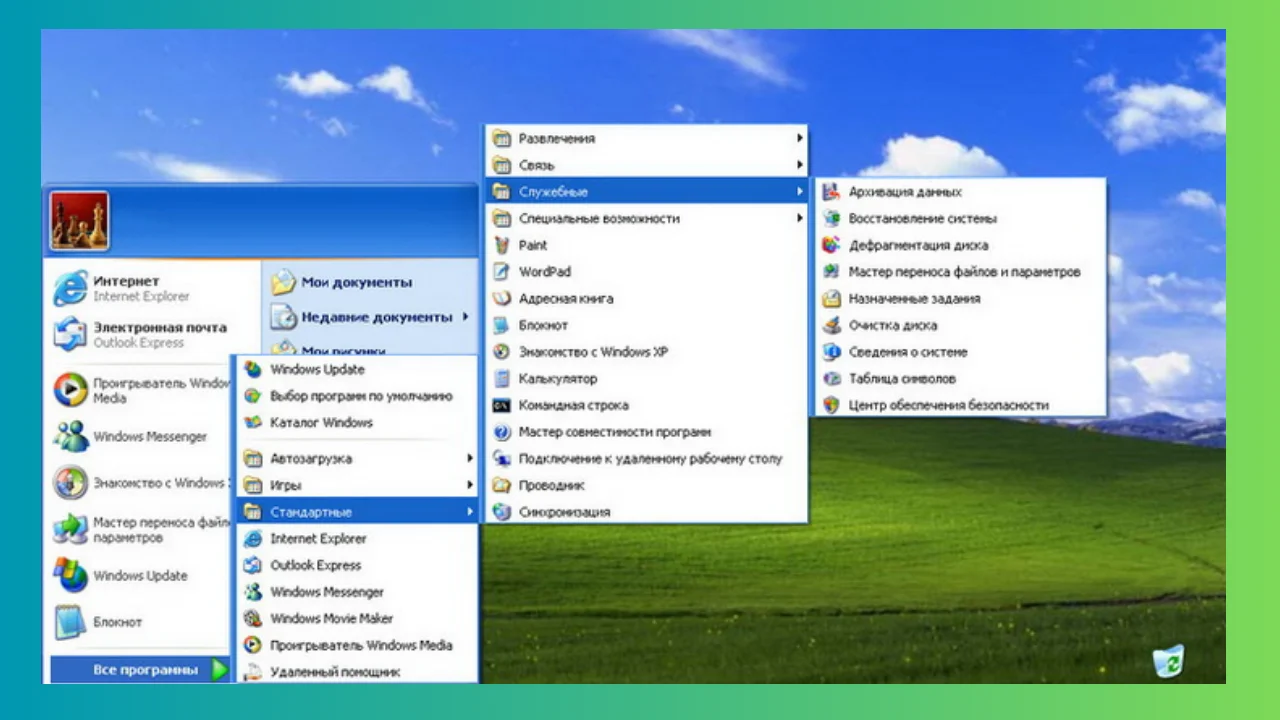This screenshot has width=1280, height=720.
Task: Open pinned Знакомство с Windows in the Start menu
Action: tap(140, 483)
